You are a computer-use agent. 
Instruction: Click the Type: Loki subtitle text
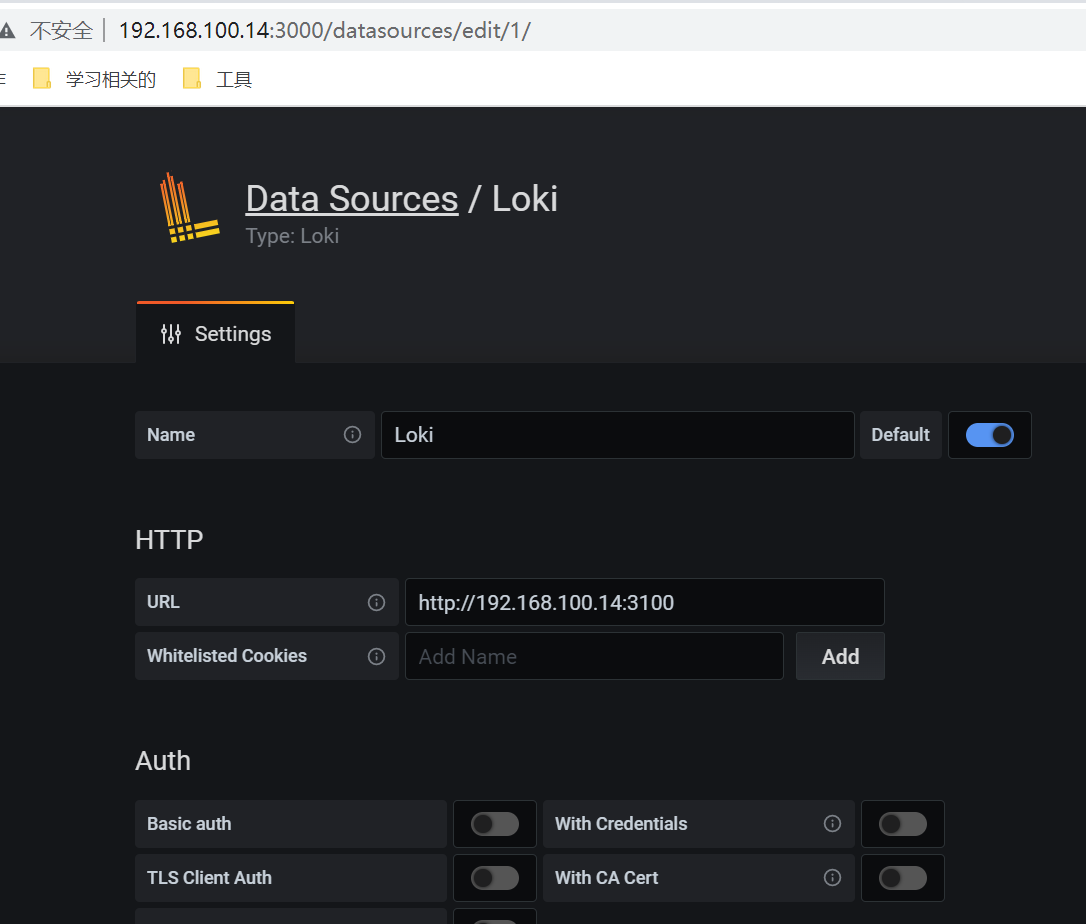(x=292, y=236)
